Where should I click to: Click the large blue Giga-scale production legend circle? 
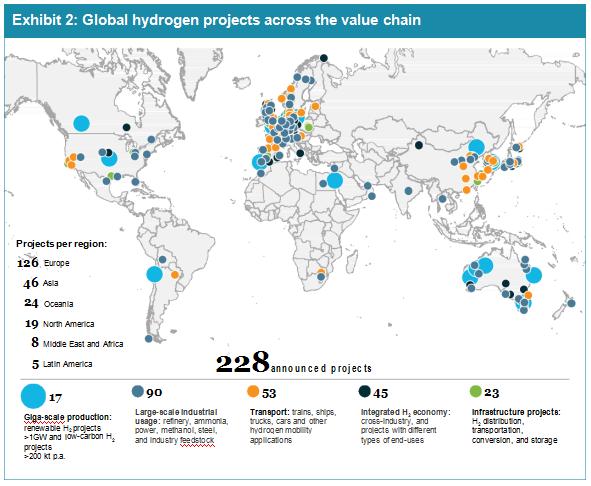click(33, 396)
